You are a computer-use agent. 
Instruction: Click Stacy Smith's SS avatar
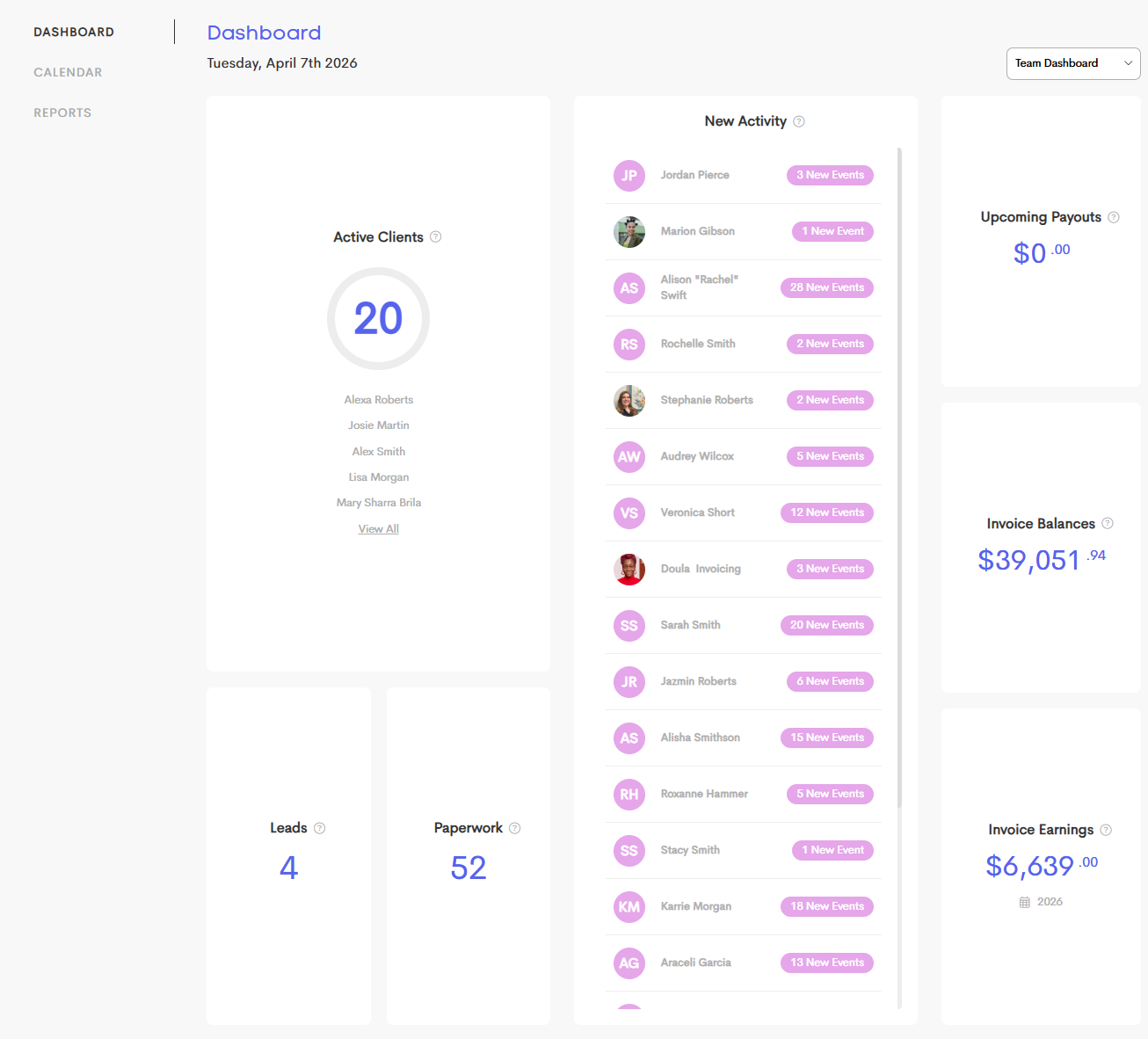point(629,851)
